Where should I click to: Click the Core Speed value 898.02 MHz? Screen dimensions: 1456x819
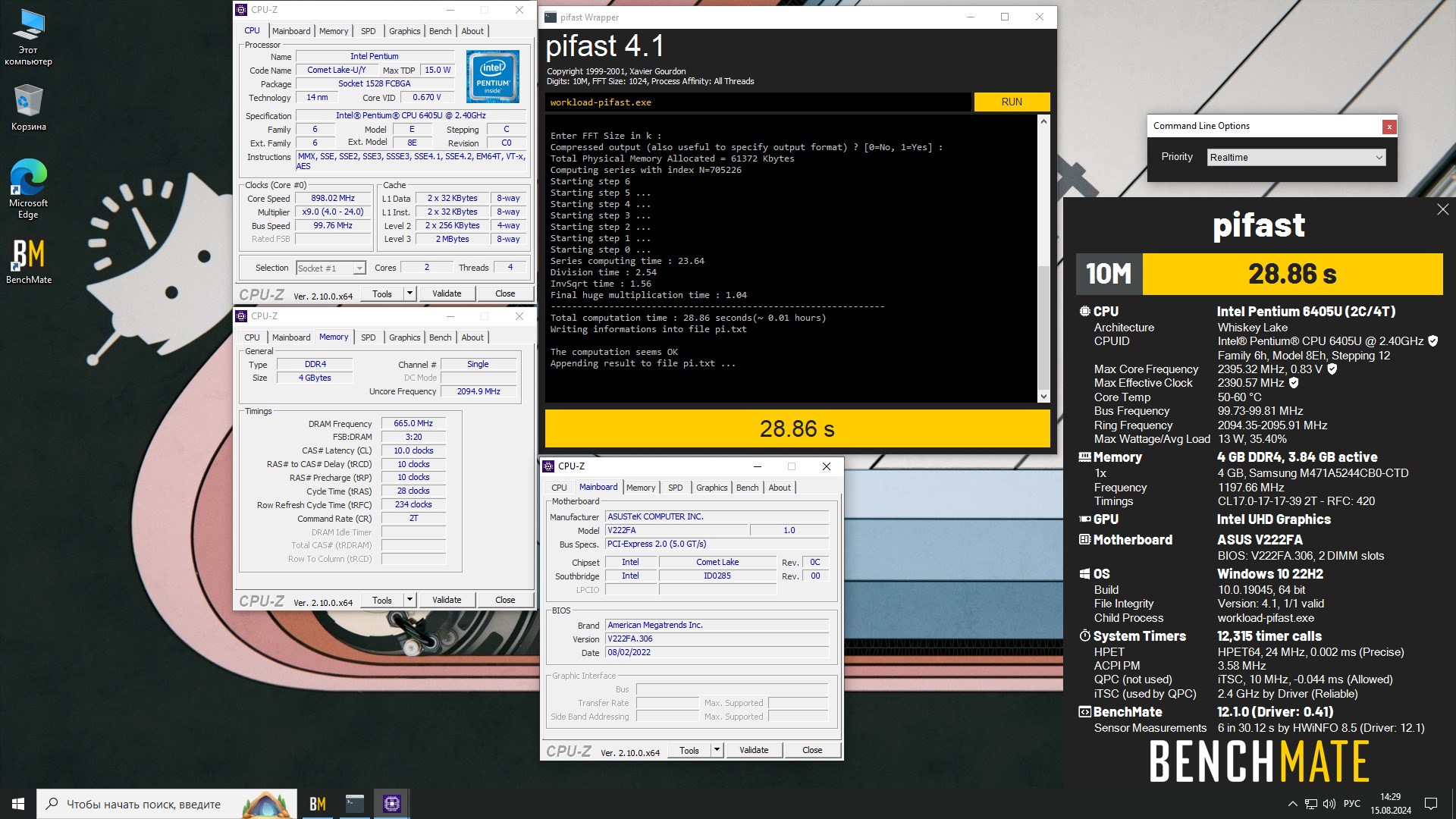tap(333, 198)
